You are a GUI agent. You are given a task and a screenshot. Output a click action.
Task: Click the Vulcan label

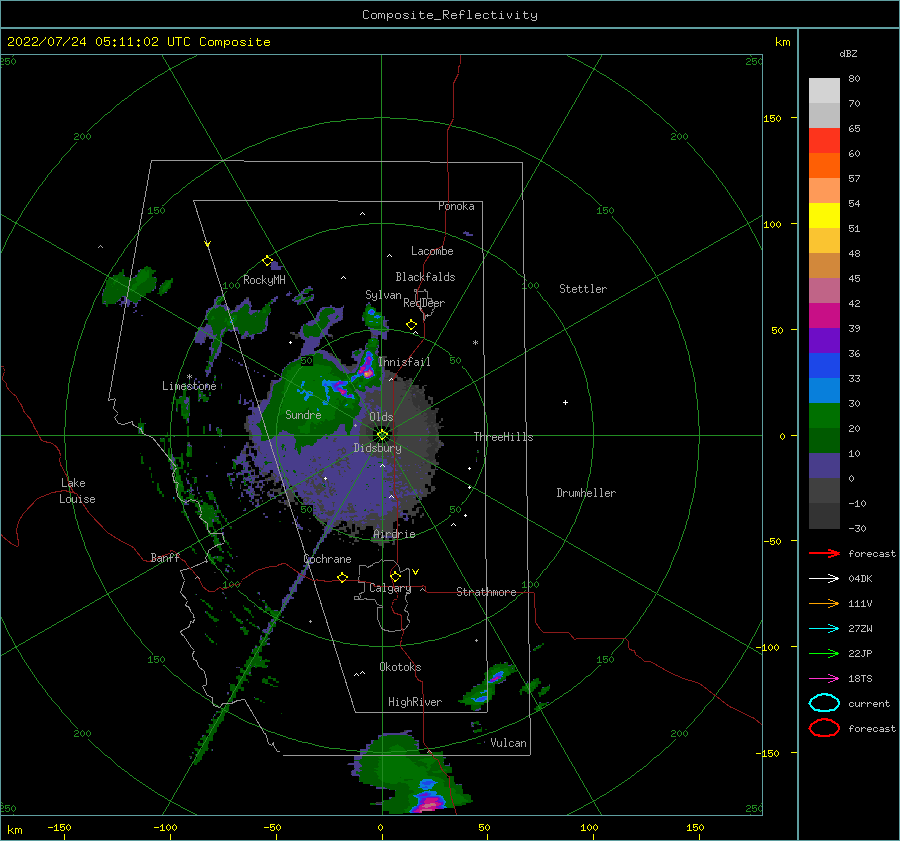[x=508, y=743]
